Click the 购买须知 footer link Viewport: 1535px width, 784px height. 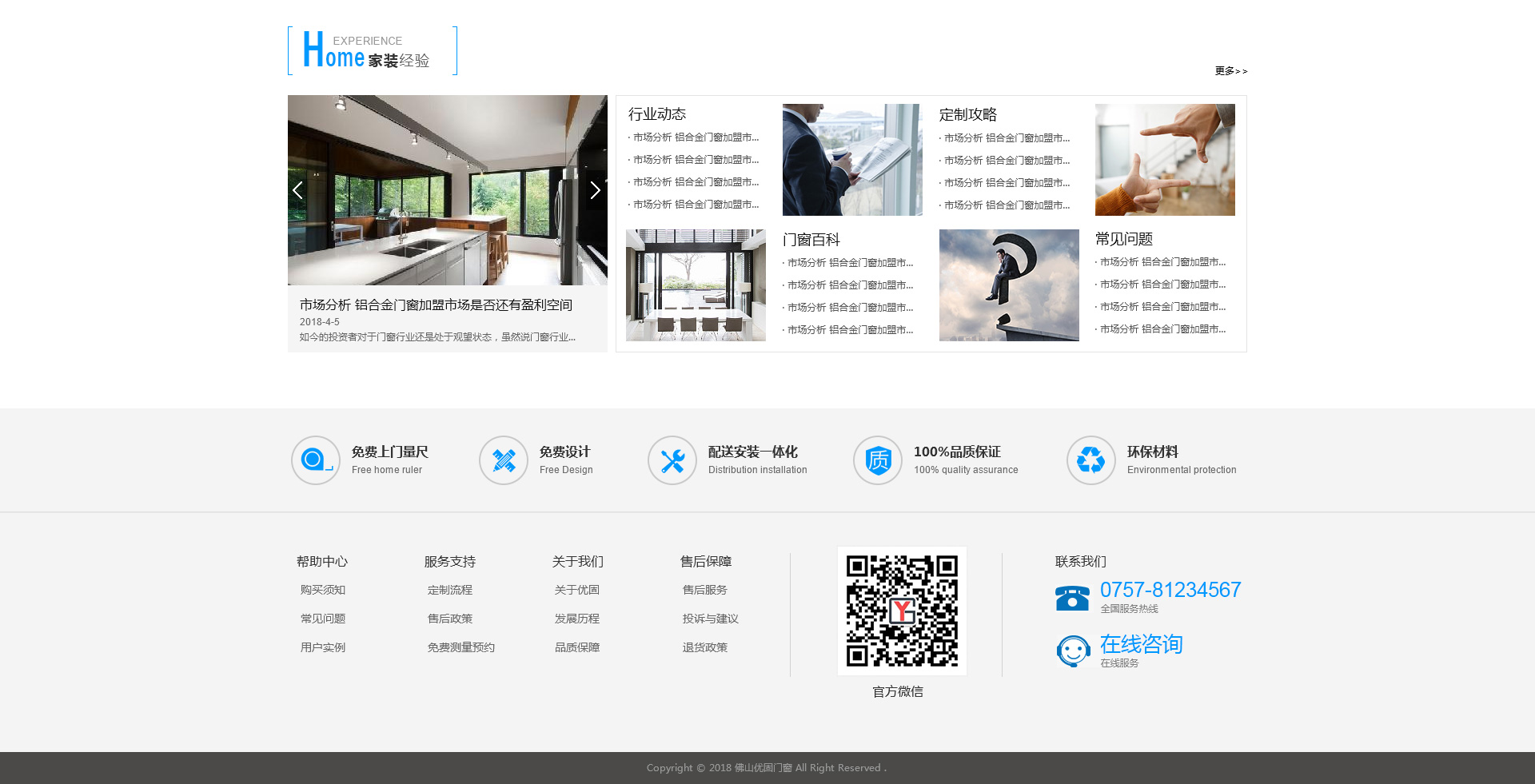322,590
